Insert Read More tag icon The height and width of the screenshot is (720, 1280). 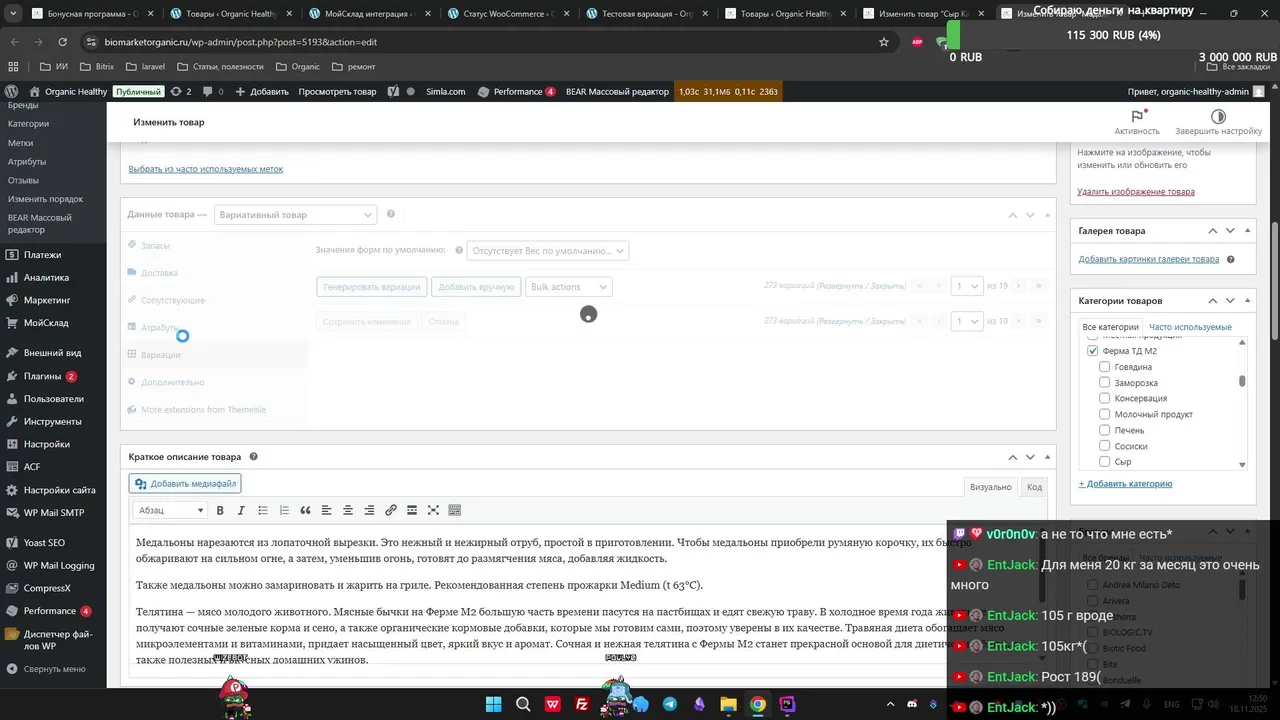pyautogui.click(x=412, y=510)
